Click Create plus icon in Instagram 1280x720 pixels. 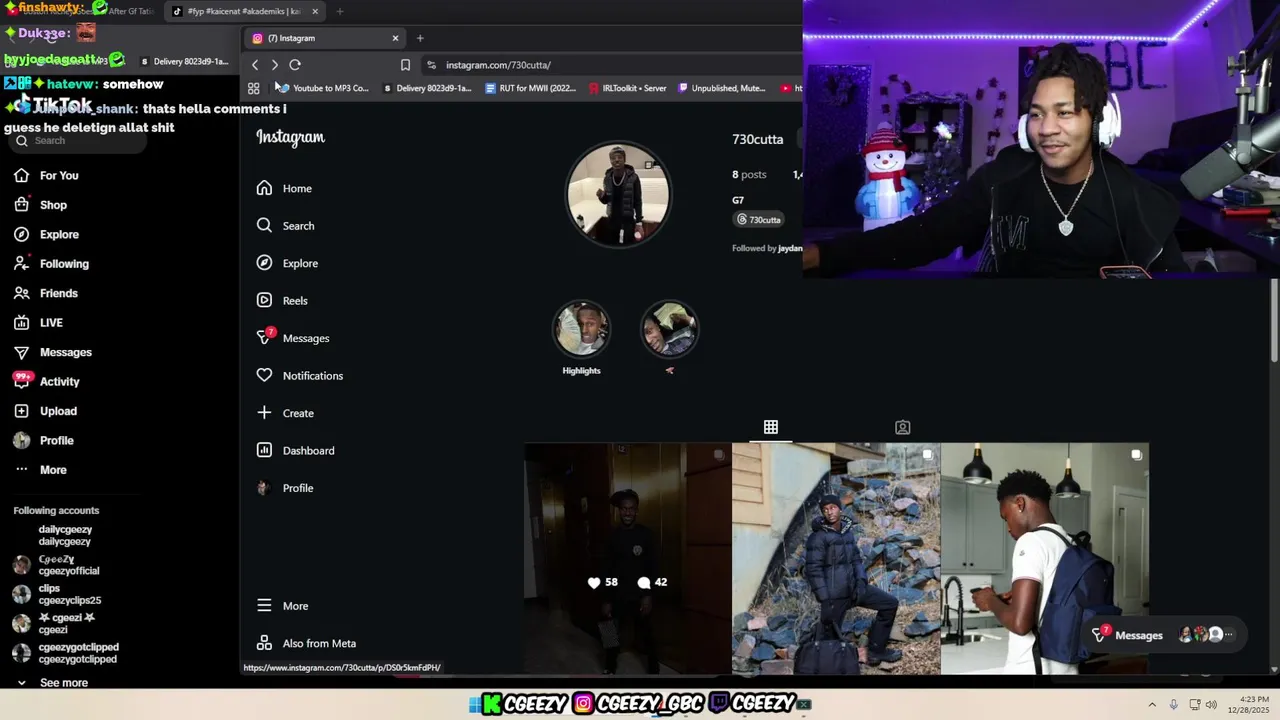pos(264,413)
